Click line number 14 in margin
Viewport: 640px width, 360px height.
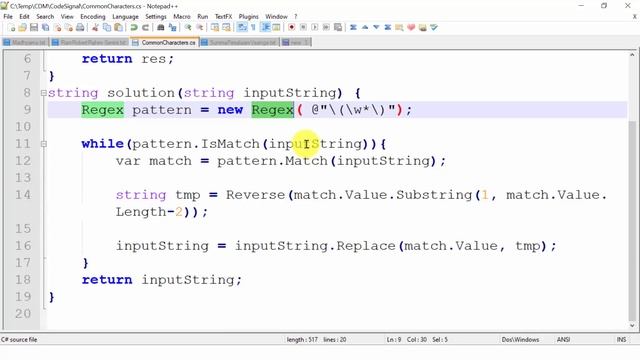tap(23, 195)
